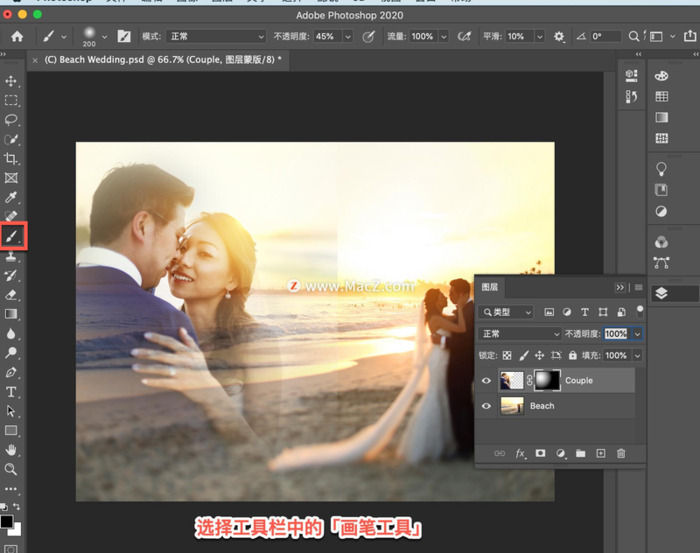
Task: Open the layer blend mode dropdown
Action: pyautogui.click(x=520, y=334)
